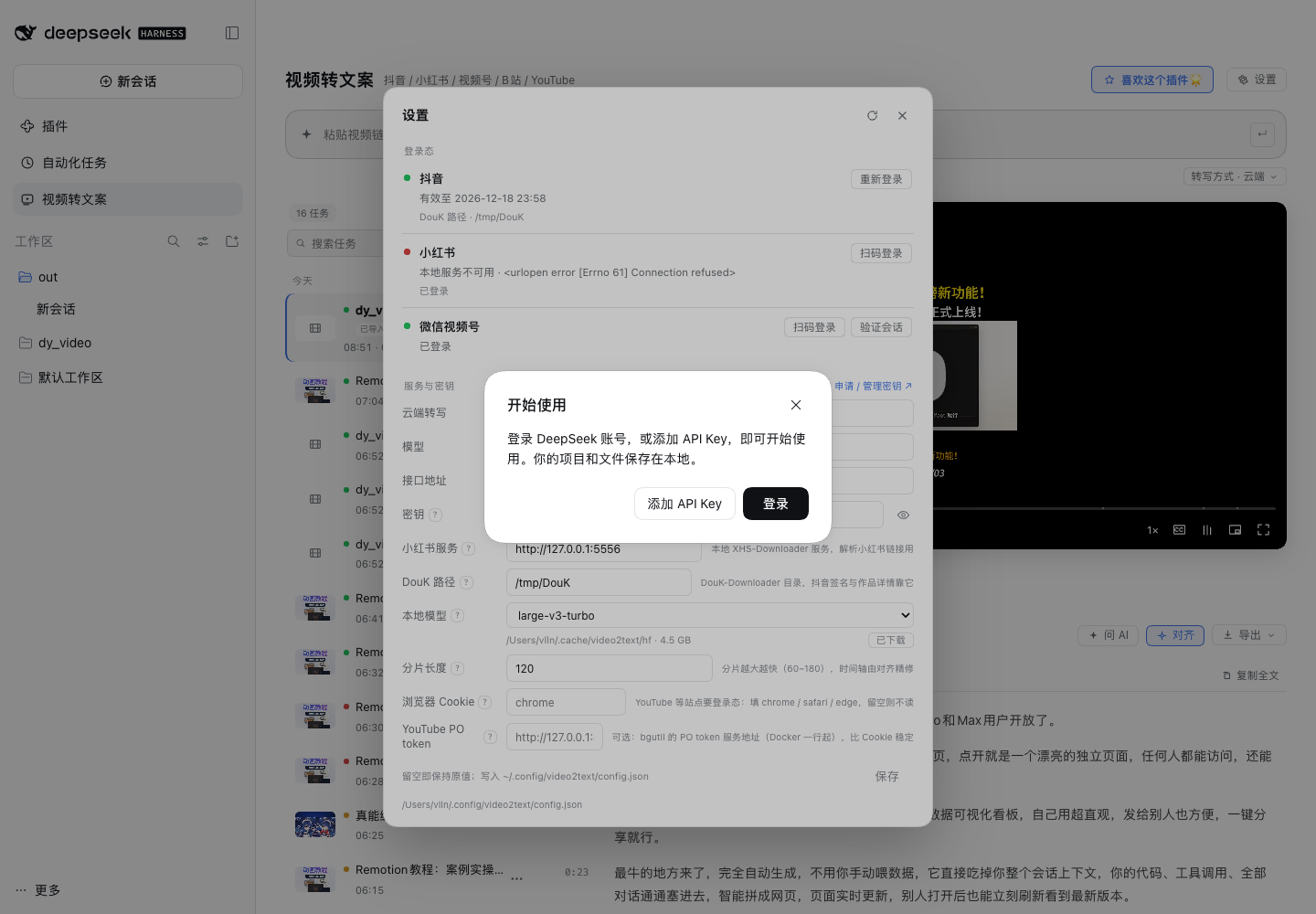Close the 设置 panel
The image size is (1316, 914).
pyautogui.click(x=902, y=116)
